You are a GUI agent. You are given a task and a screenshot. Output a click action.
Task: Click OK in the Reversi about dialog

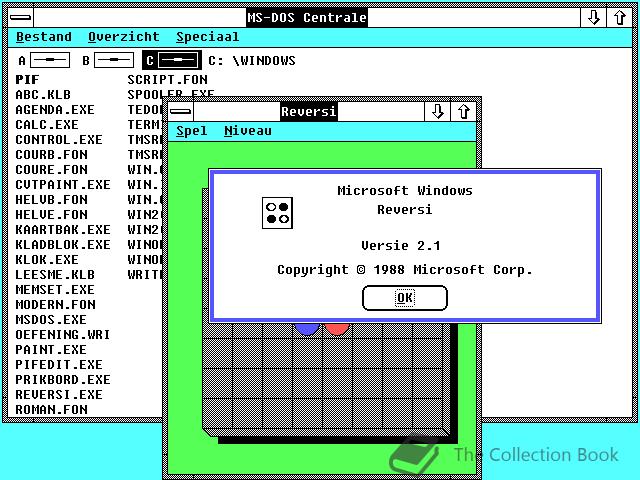tap(405, 298)
